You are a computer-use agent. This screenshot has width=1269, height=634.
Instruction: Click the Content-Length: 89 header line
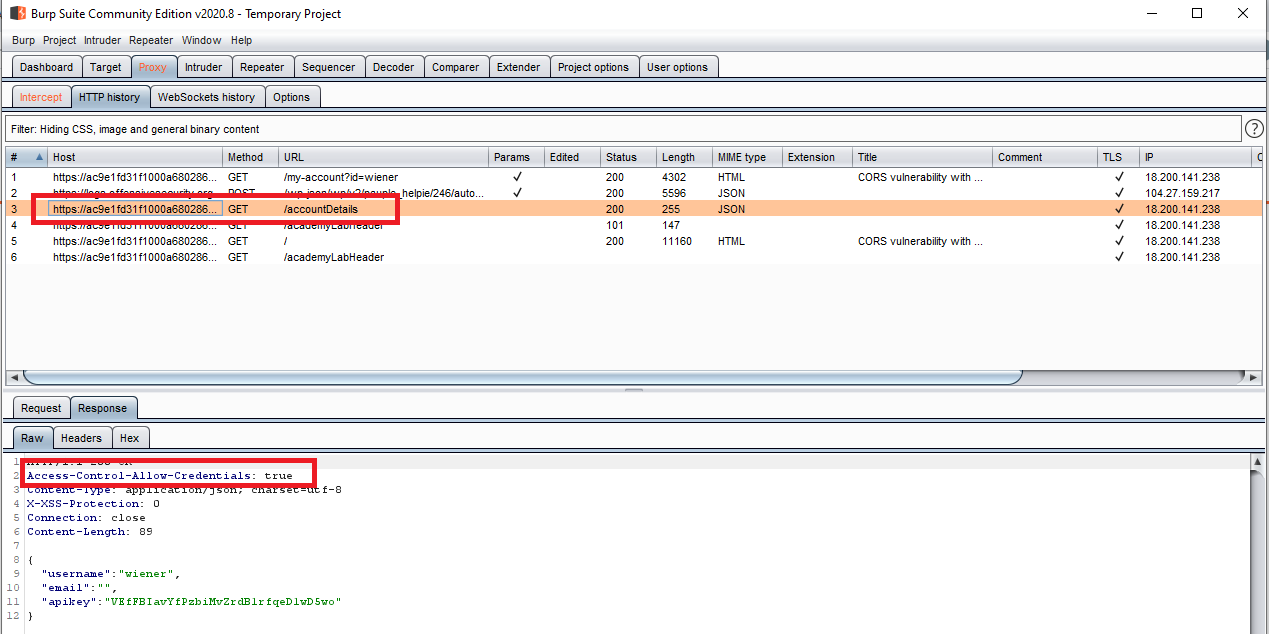coord(90,532)
